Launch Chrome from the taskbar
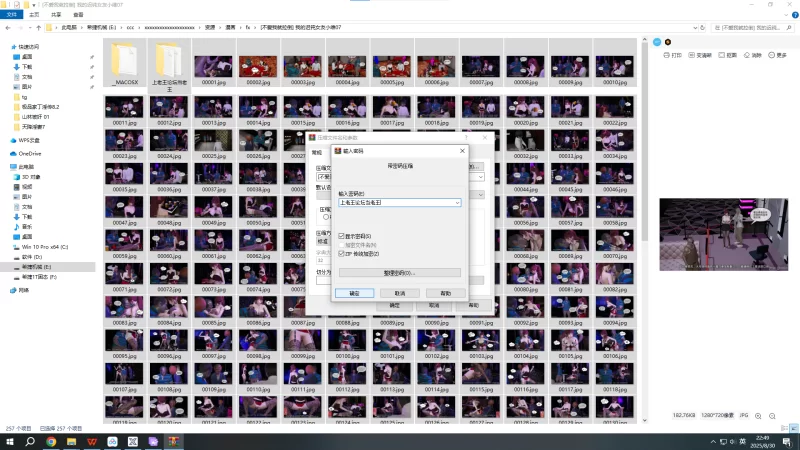The image size is (800, 450). 51,441
